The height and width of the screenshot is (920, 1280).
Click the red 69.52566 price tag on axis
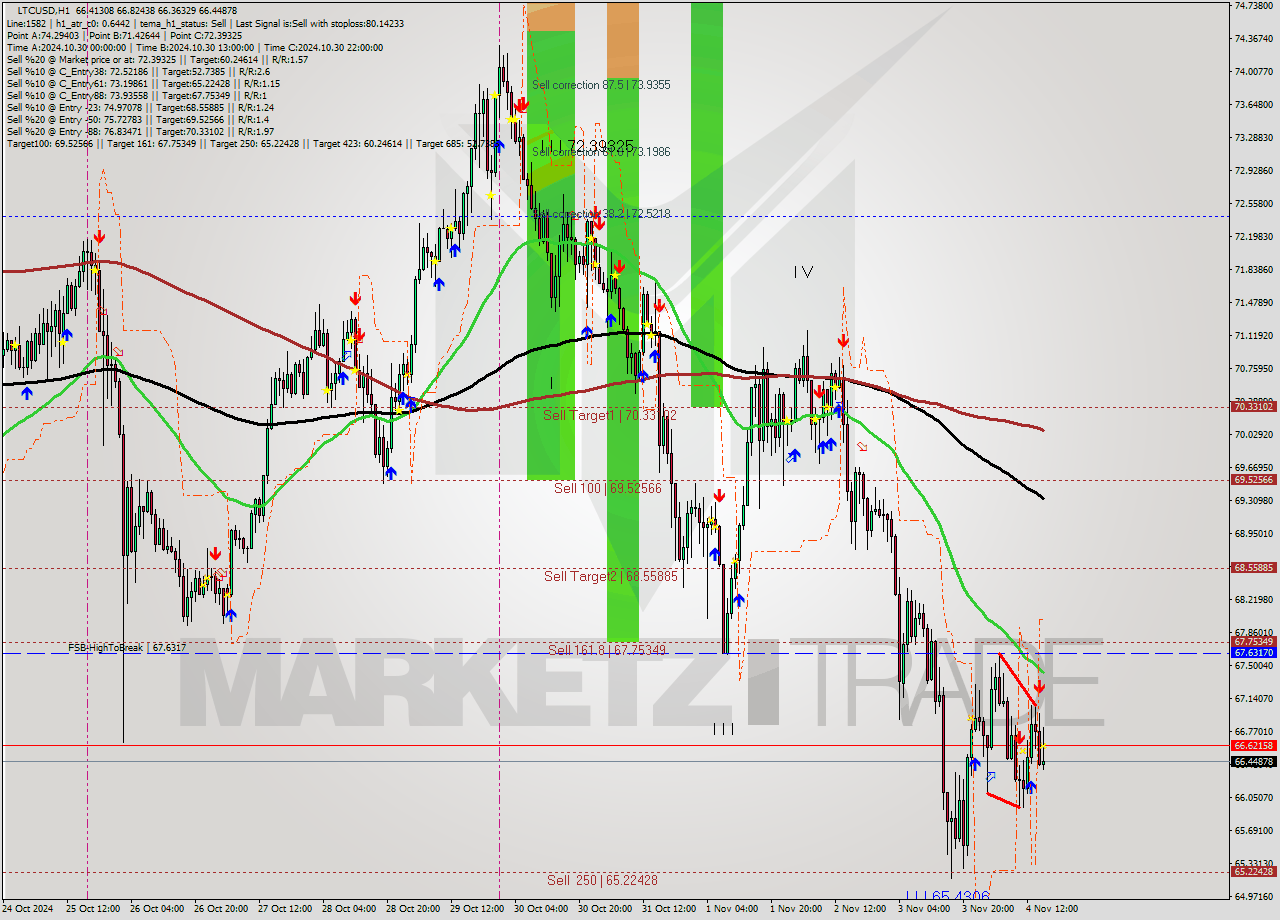coord(1253,480)
